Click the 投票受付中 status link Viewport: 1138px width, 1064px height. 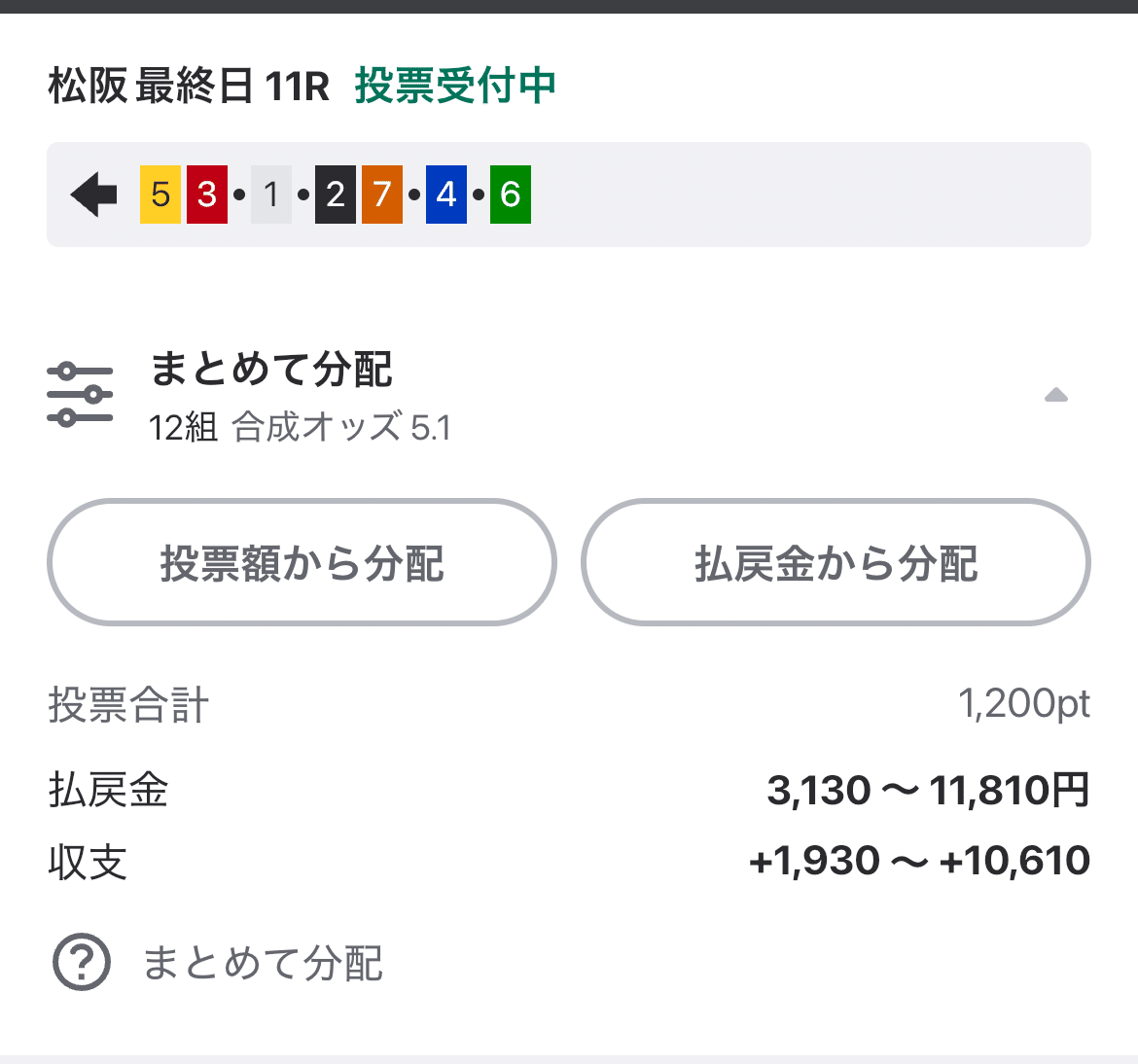tap(456, 87)
